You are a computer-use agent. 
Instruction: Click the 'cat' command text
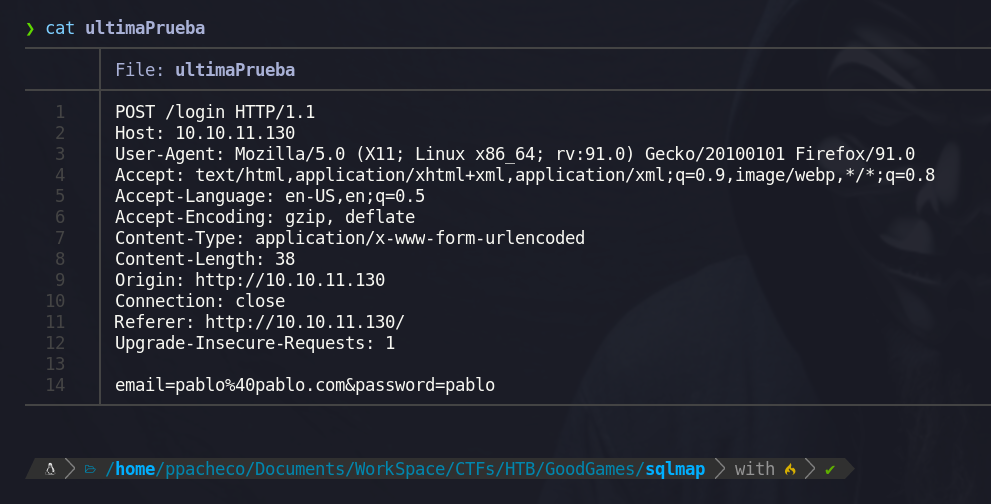point(60,28)
